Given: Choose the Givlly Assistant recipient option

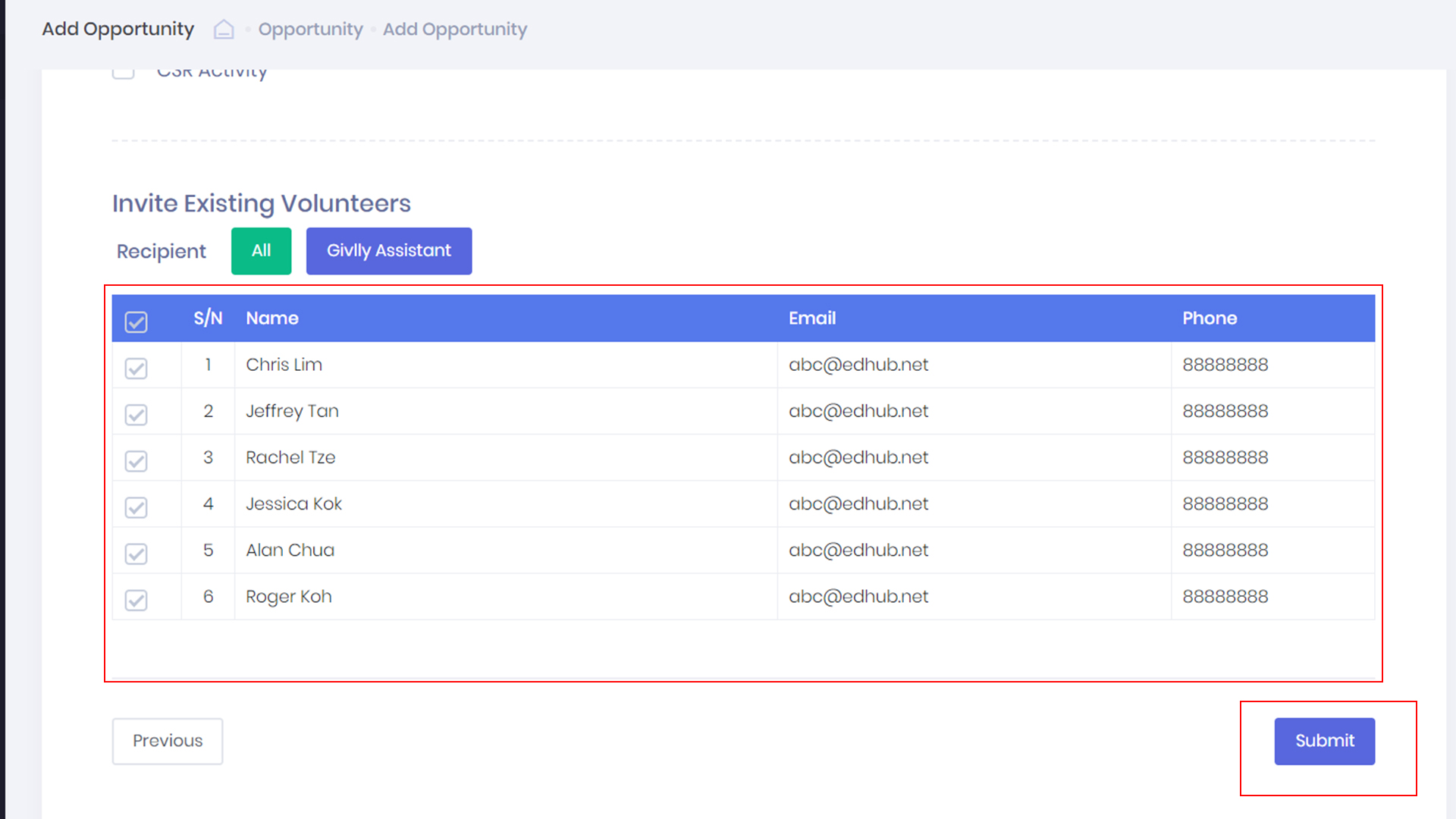Looking at the screenshot, I should [388, 251].
